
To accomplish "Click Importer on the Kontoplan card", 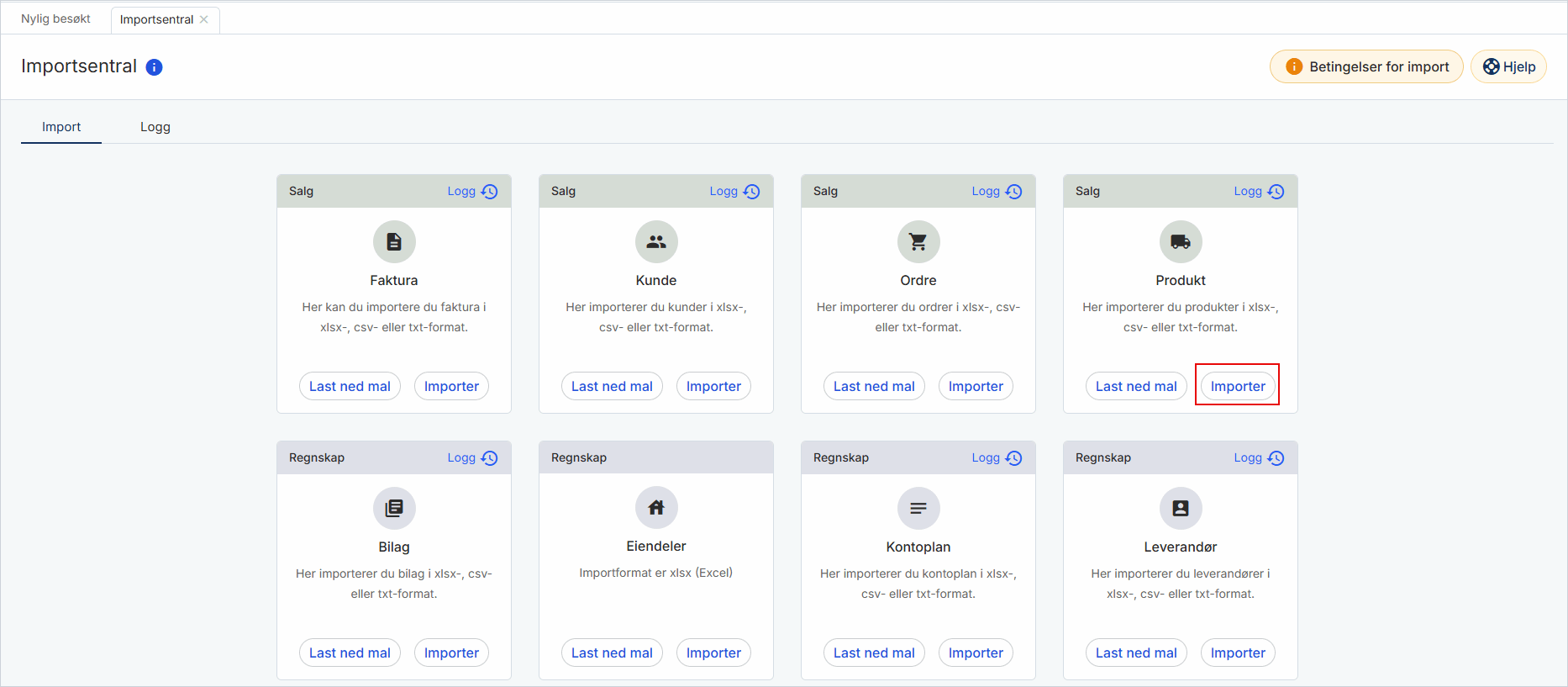I will (x=976, y=653).
